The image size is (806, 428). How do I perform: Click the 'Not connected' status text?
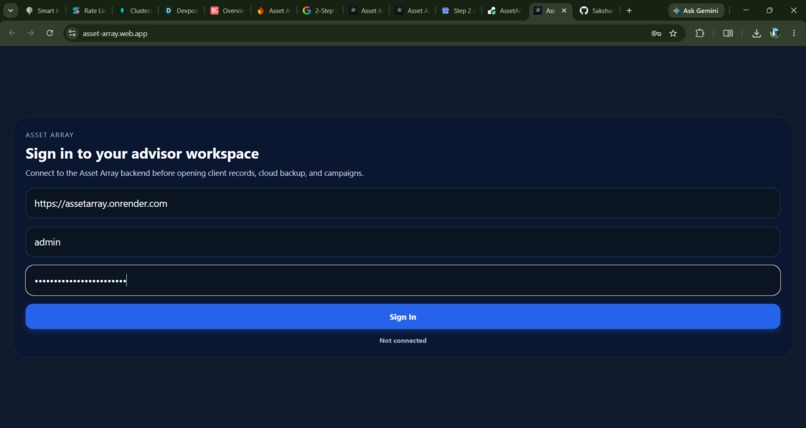click(x=403, y=341)
